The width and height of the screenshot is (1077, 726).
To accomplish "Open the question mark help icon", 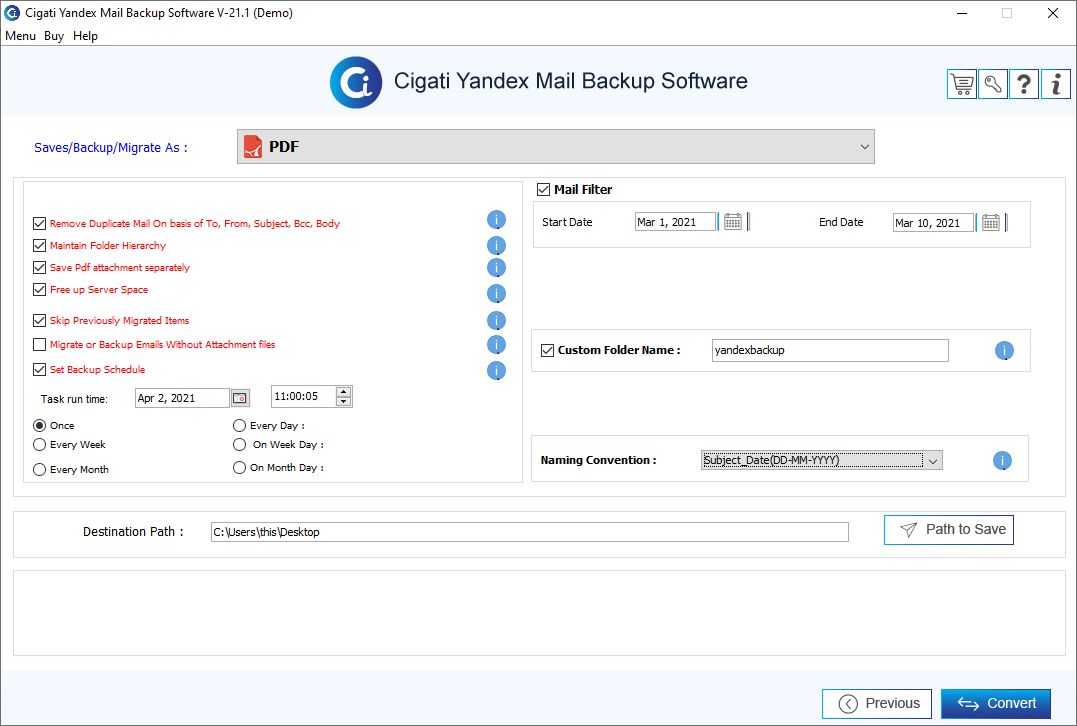I will tap(1024, 84).
